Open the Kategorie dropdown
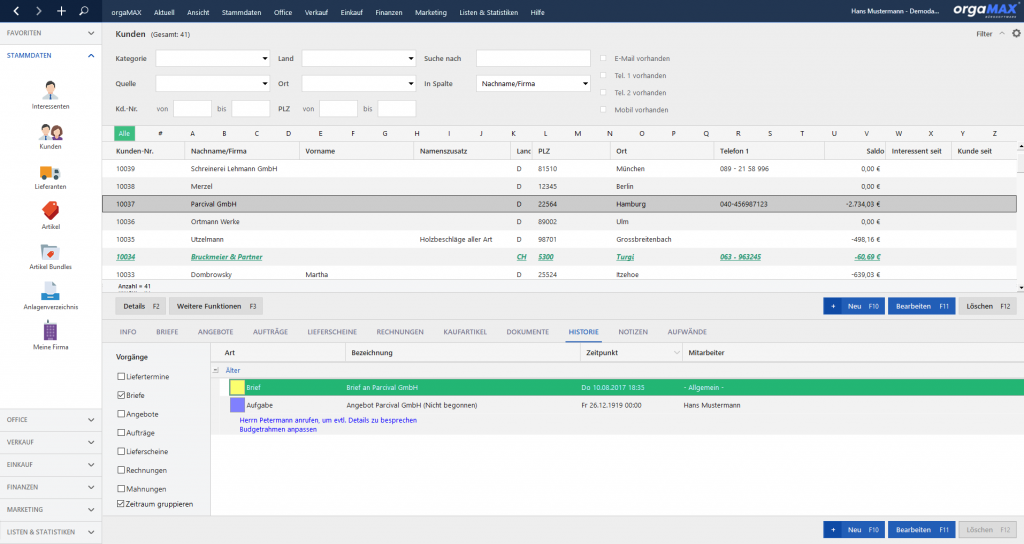Screen dimensions: 1024x544 click(x=264, y=58)
